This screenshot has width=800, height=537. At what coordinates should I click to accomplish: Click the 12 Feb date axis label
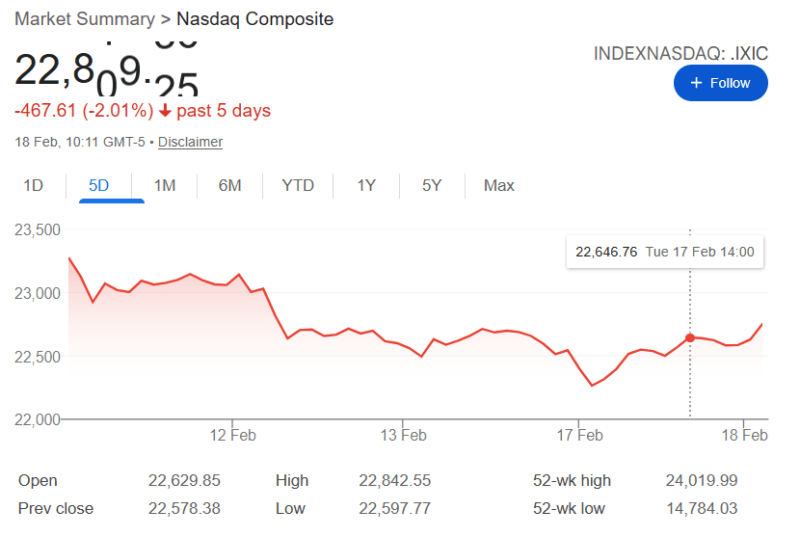click(232, 435)
